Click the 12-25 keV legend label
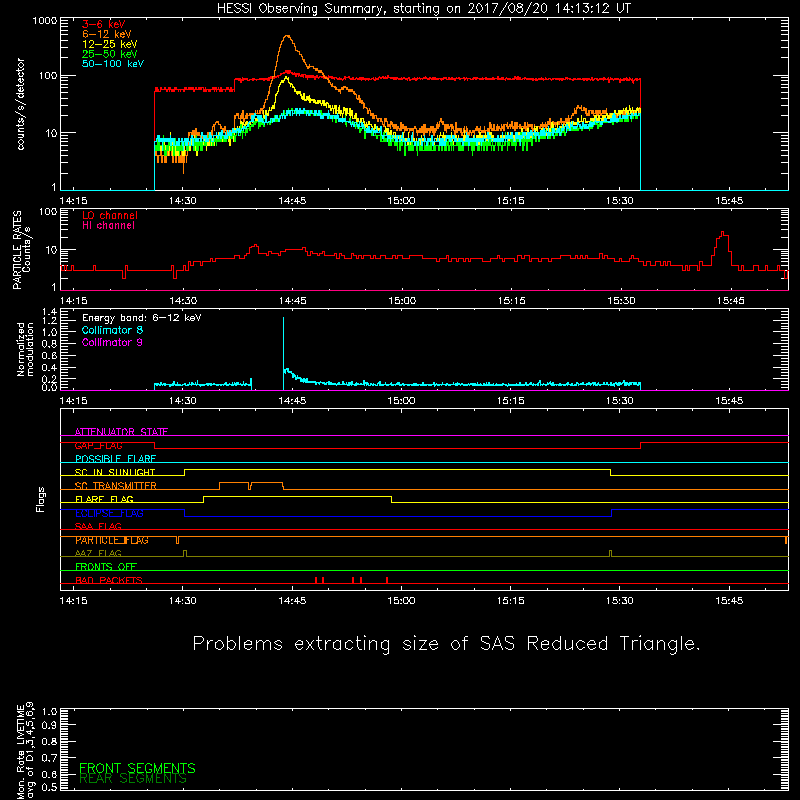This screenshot has height=800, width=800. [x=109, y=44]
